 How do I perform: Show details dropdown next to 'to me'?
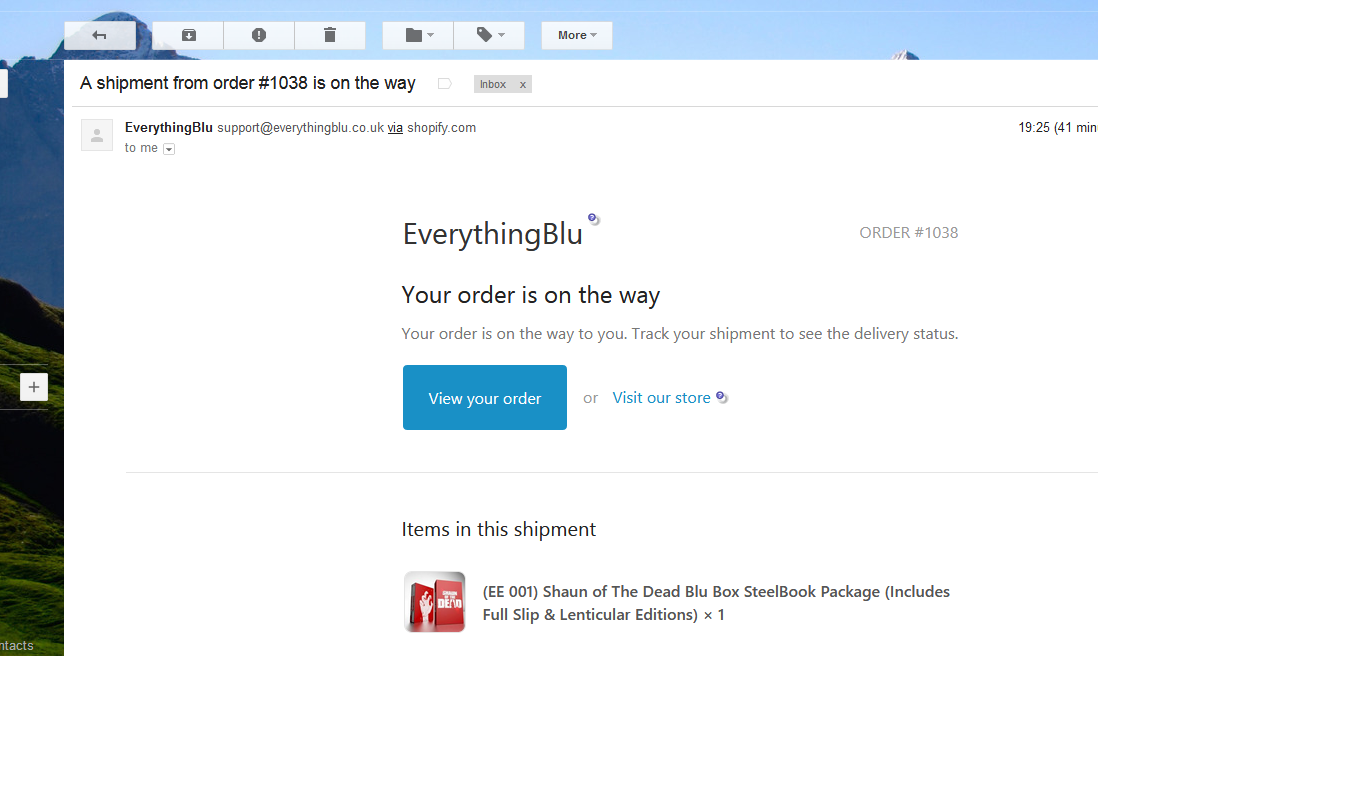click(x=169, y=149)
